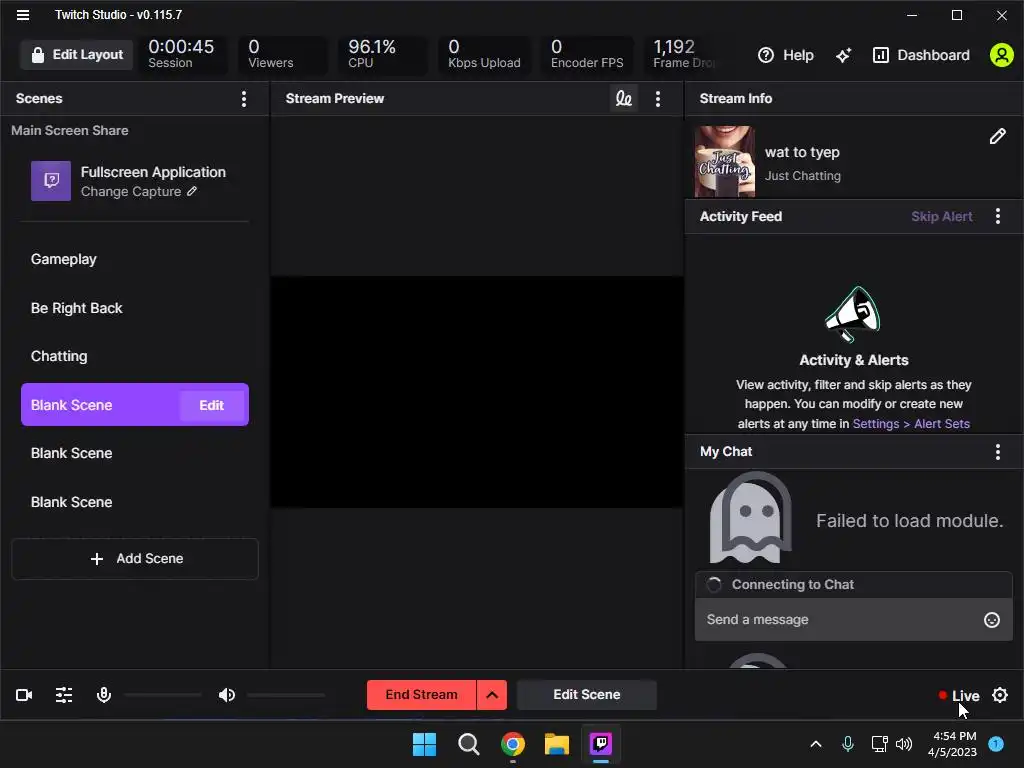Toggle the stream preview annotation icon
Image resolution: width=1024 pixels, height=768 pixels.
pos(624,99)
